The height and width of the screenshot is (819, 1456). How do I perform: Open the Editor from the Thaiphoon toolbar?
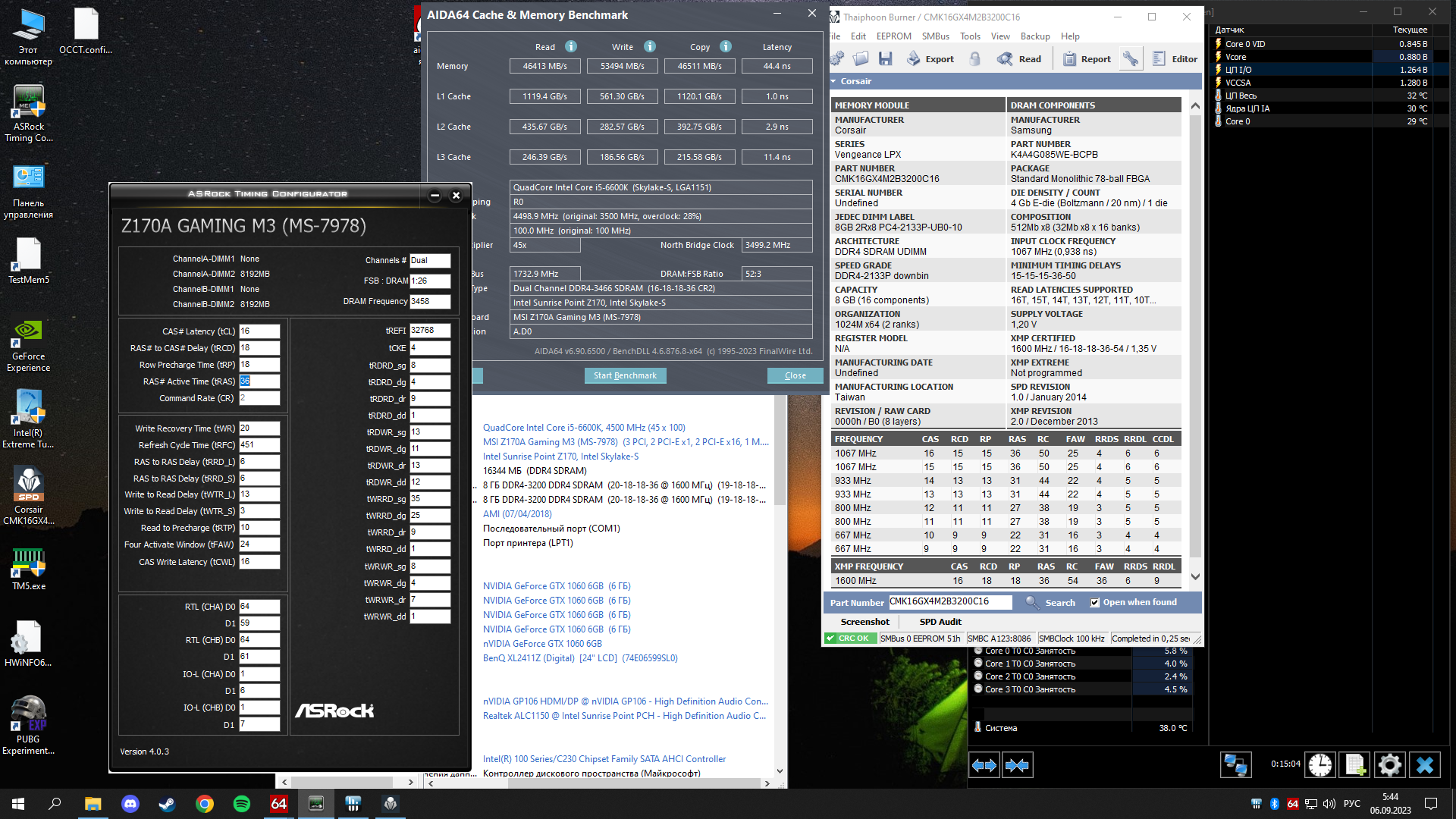click(1175, 59)
